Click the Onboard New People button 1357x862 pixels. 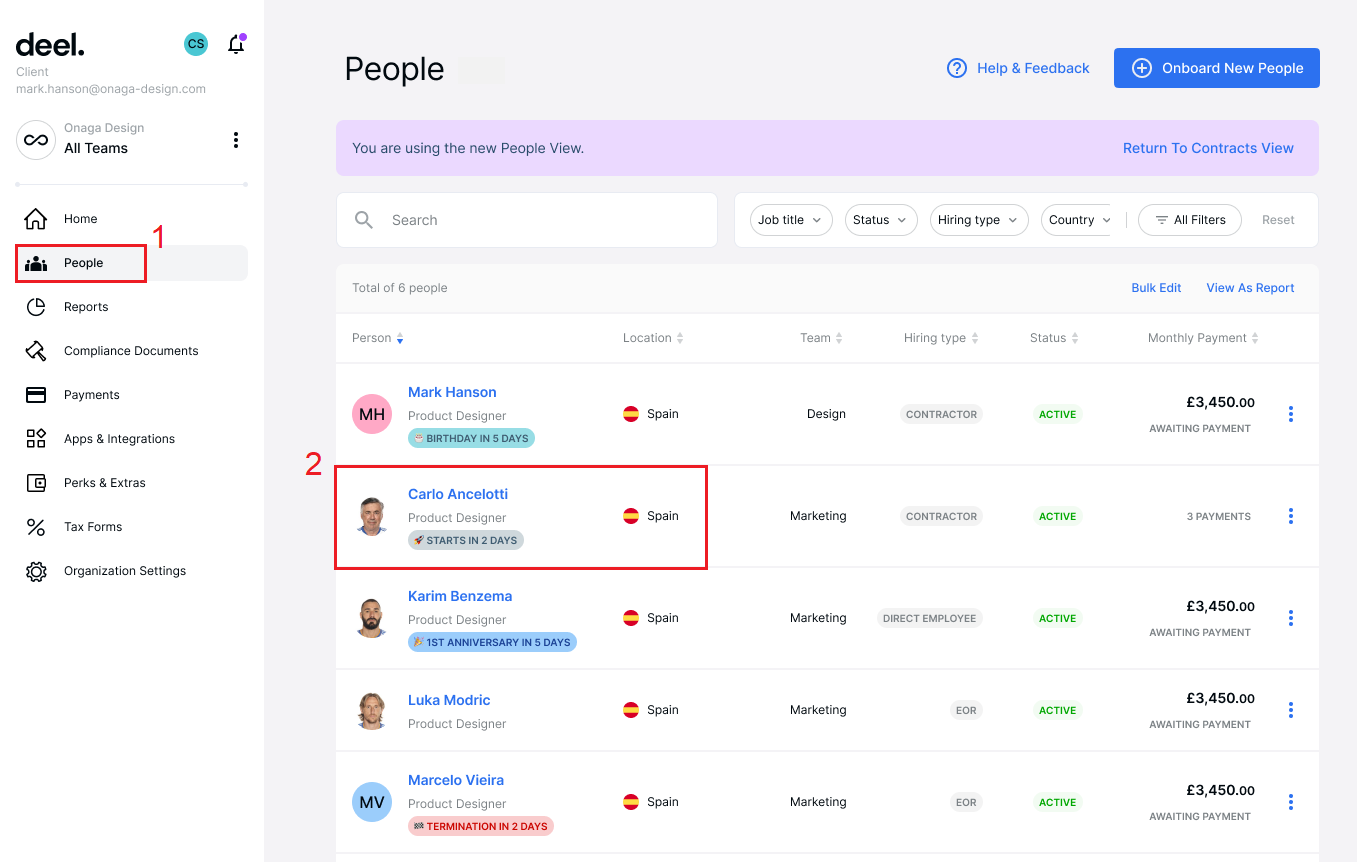[1216, 68]
